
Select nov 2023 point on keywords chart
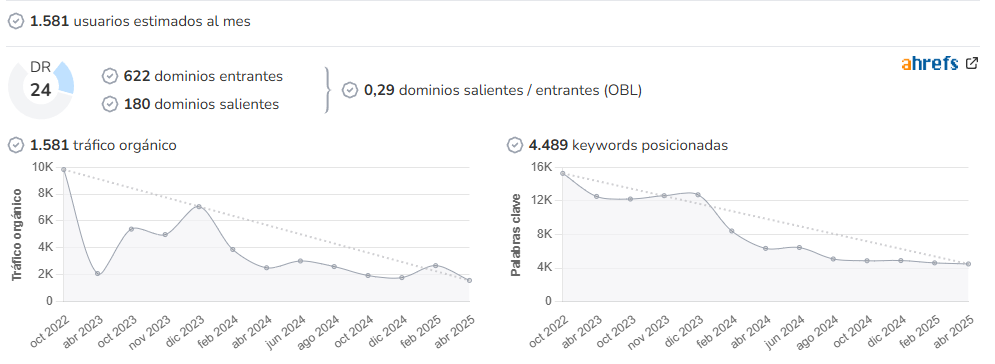pyautogui.click(x=664, y=195)
